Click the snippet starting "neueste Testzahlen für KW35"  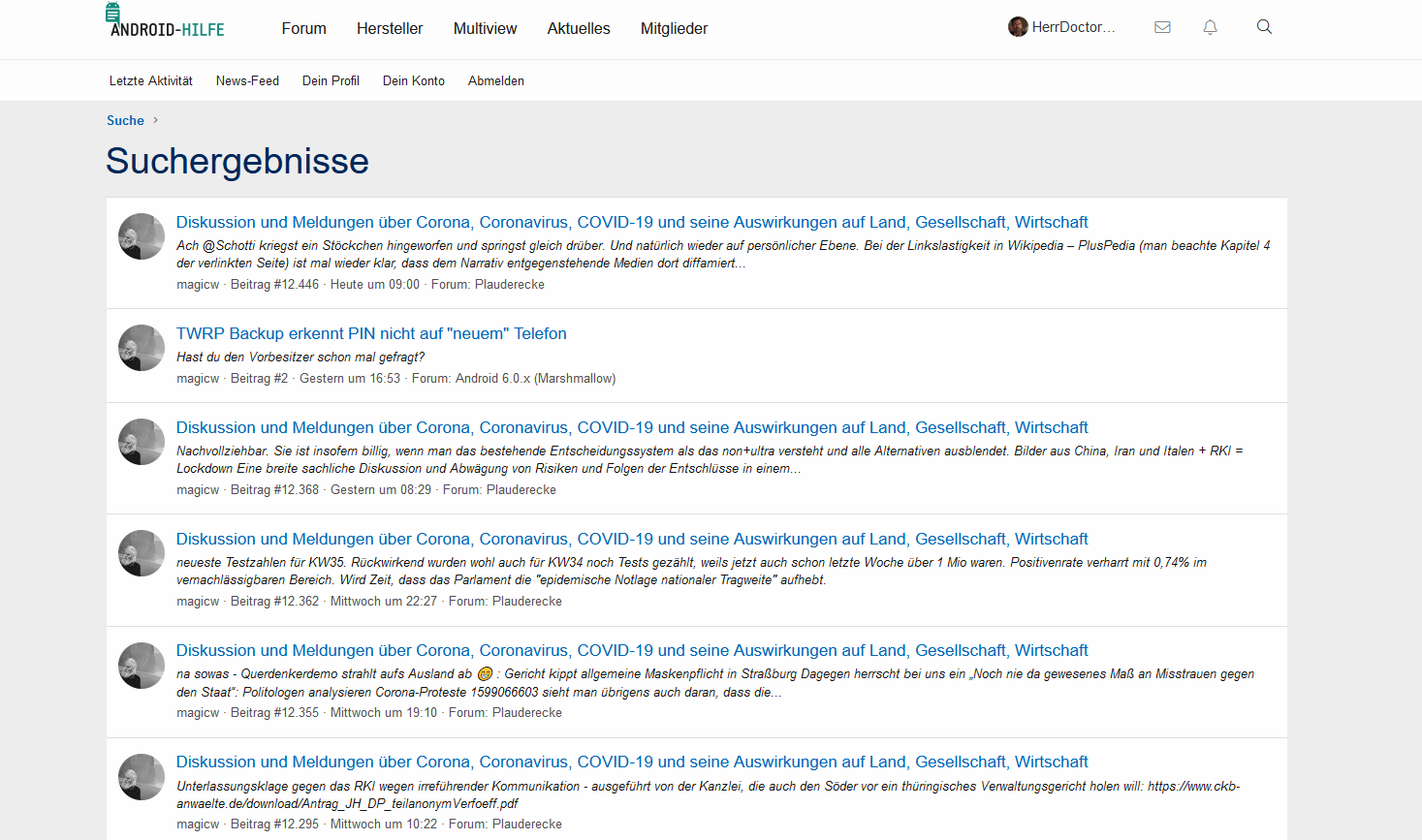pyautogui.click(x=691, y=572)
